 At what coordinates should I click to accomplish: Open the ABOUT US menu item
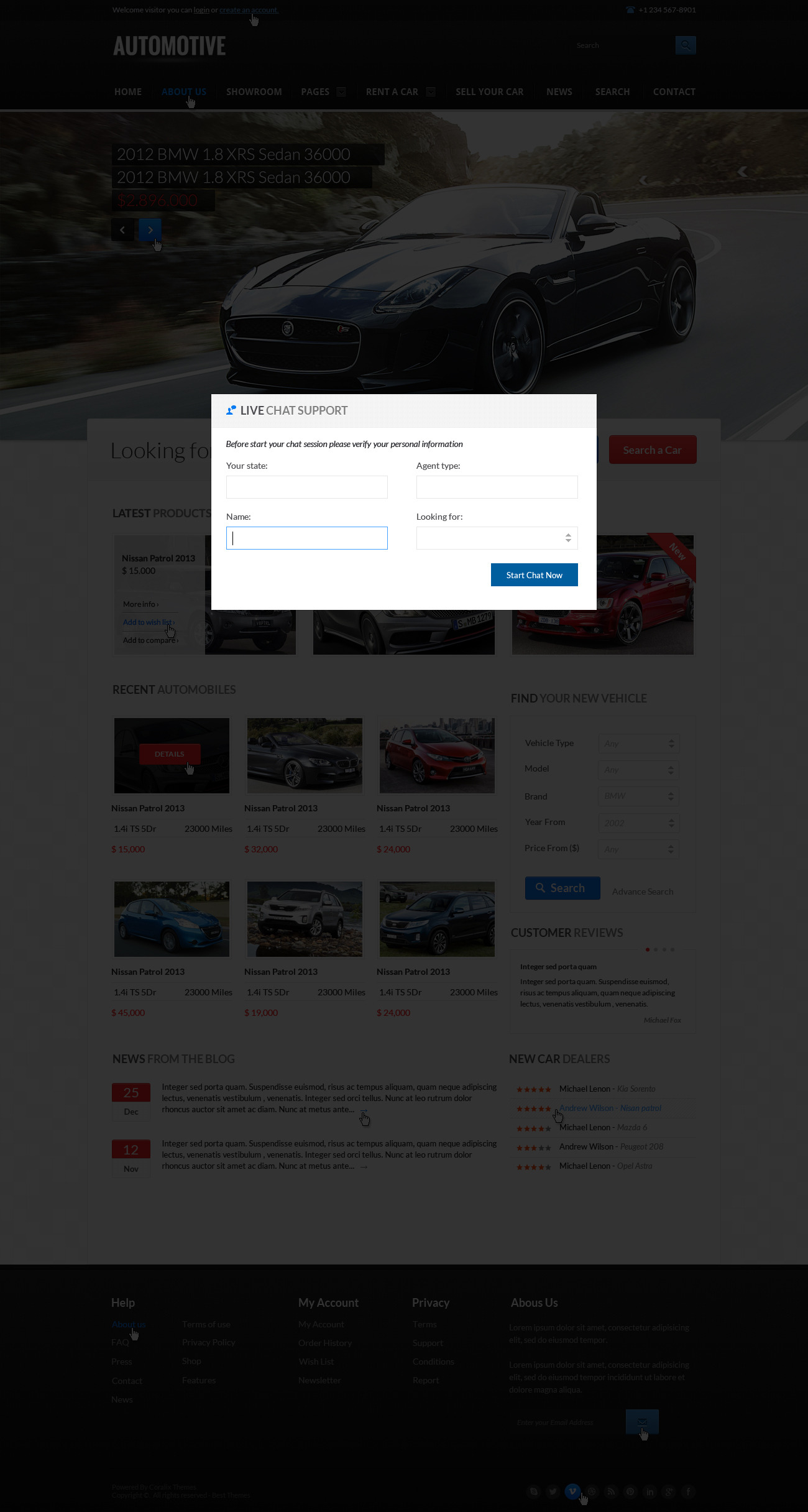pyautogui.click(x=184, y=92)
